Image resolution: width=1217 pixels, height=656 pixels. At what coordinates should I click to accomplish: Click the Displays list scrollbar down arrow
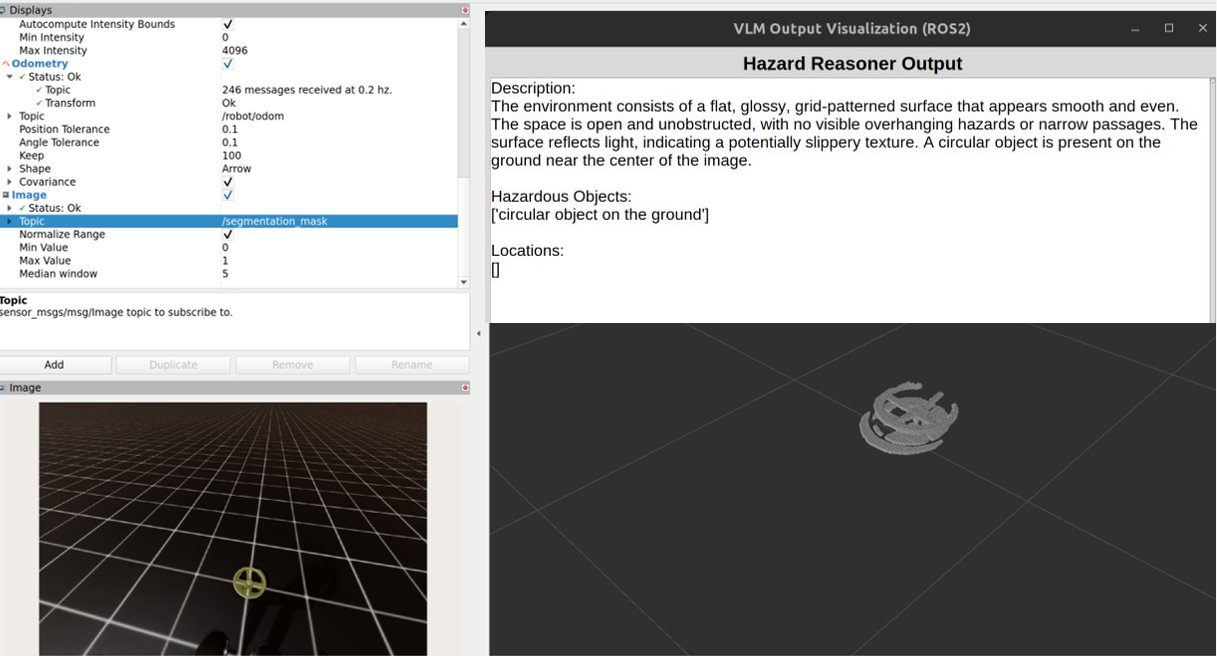[463, 283]
